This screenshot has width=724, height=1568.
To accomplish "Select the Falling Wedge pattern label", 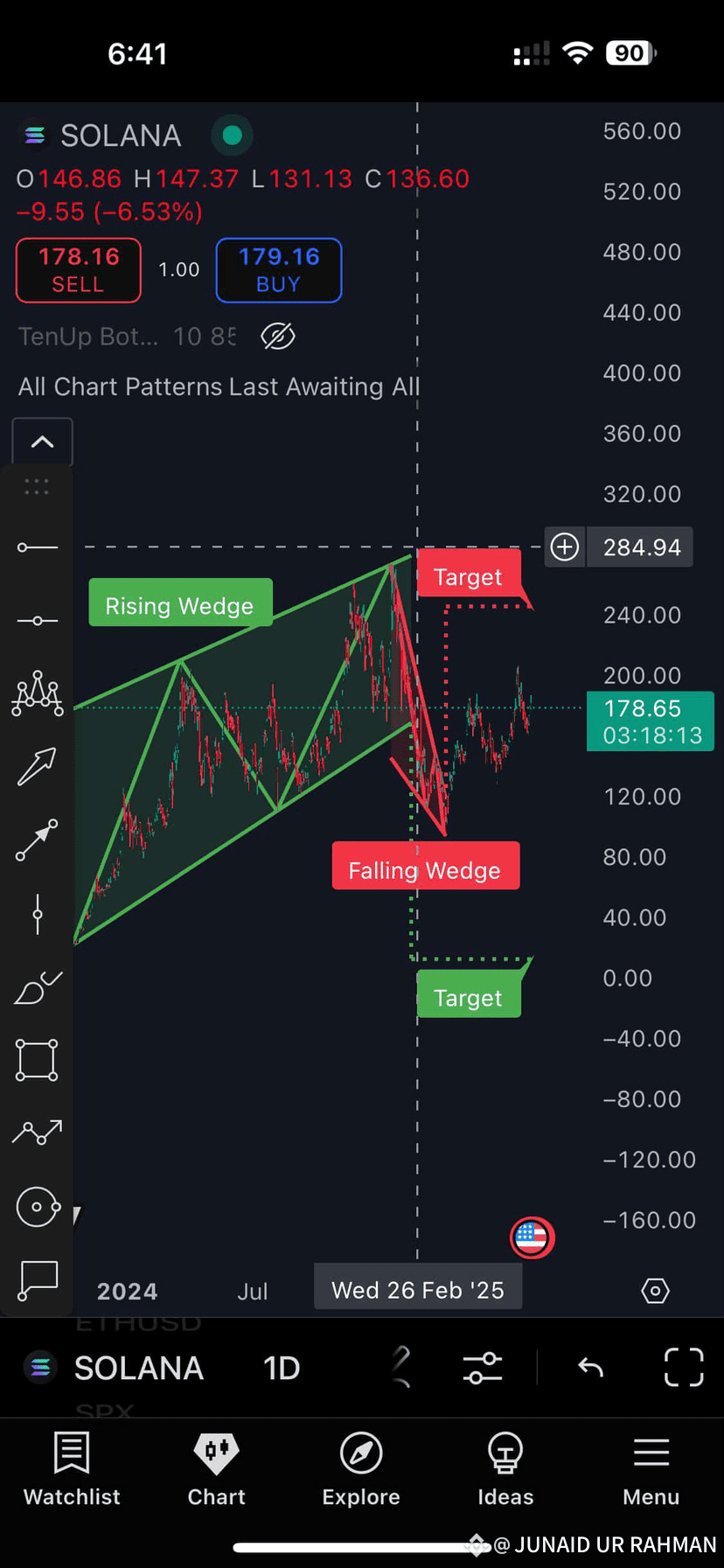I will (425, 867).
